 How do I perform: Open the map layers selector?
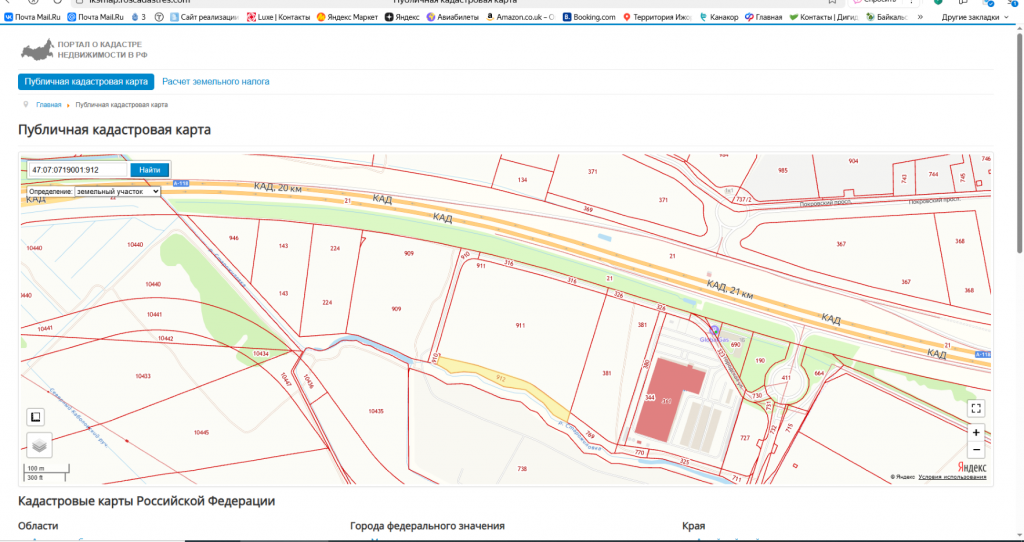39,445
